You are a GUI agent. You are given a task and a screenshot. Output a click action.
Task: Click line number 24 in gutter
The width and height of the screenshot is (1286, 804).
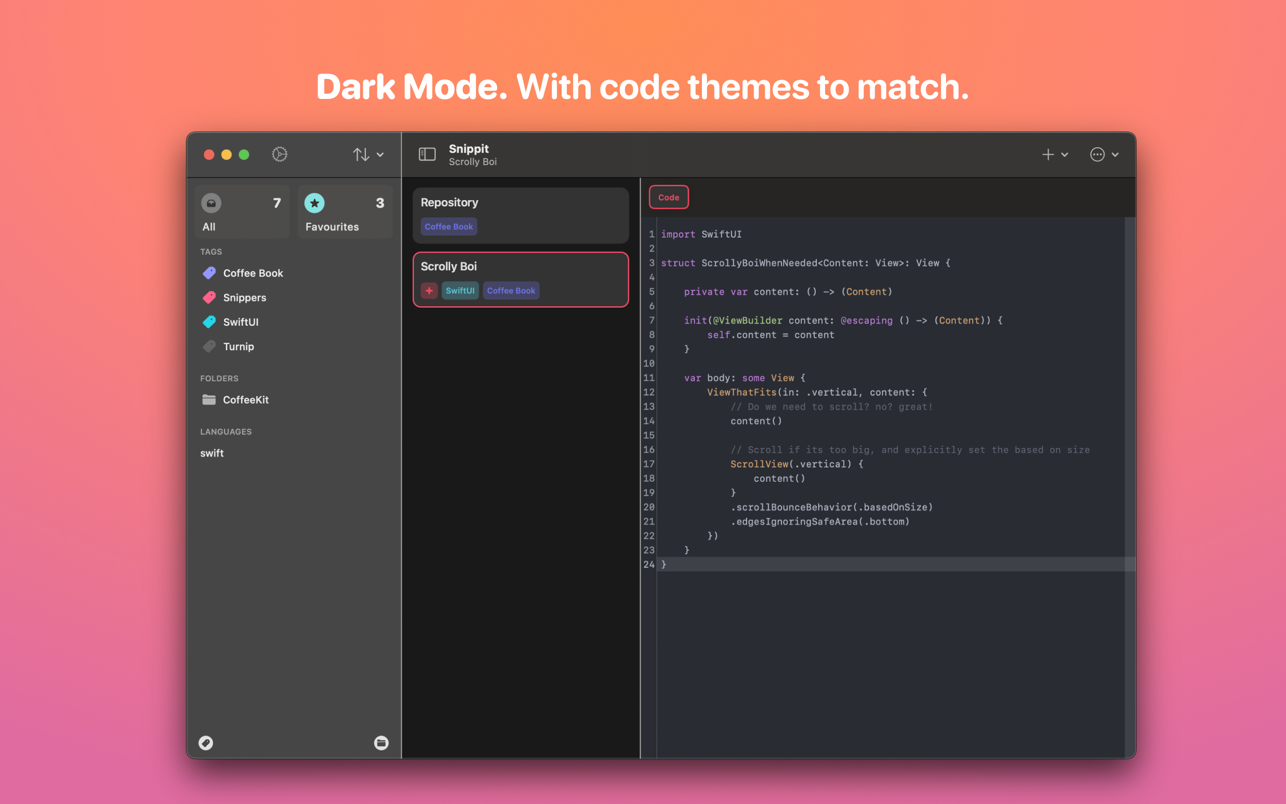tap(649, 565)
